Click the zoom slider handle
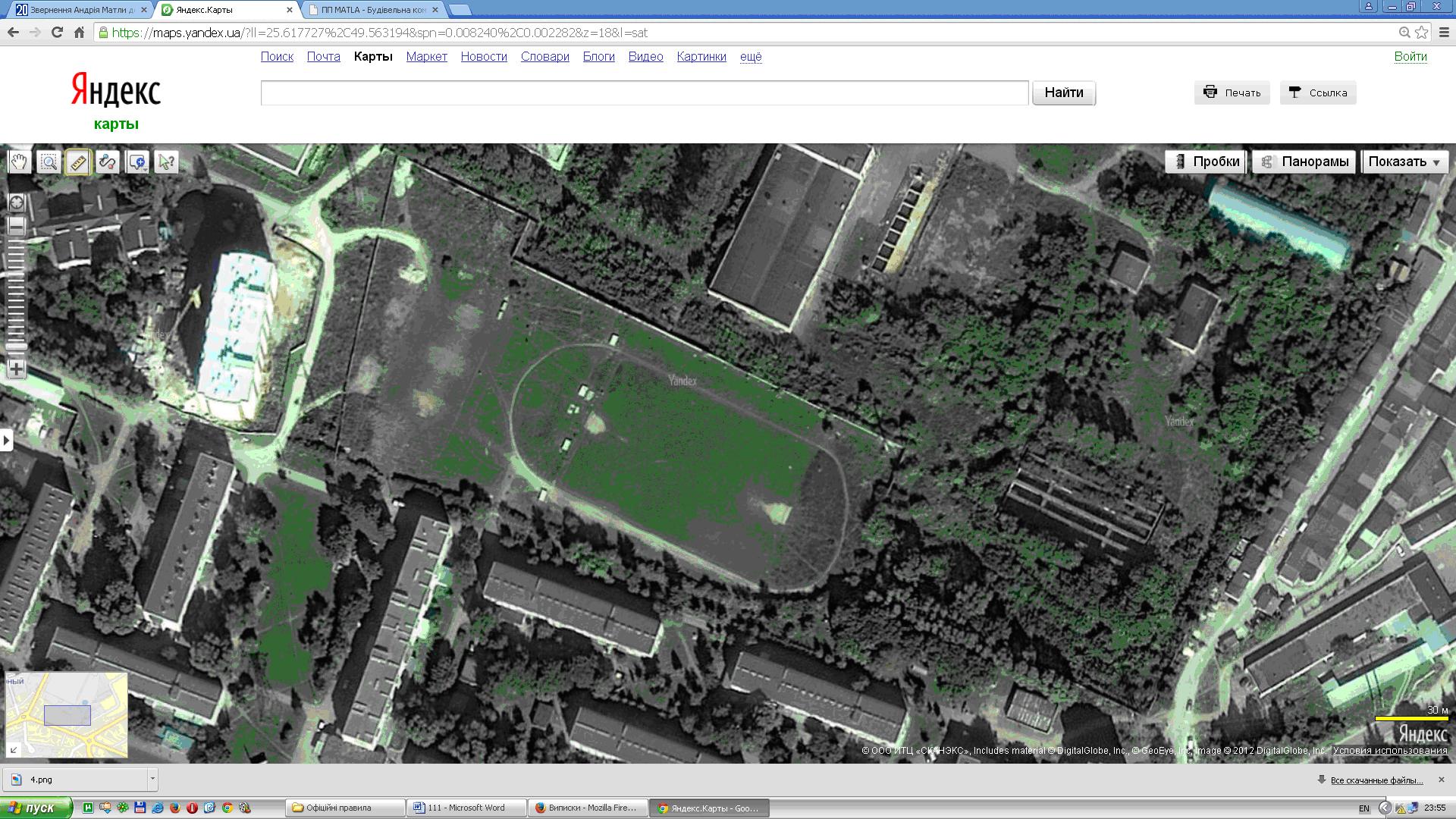1456x819 pixels. (x=16, y=347)
